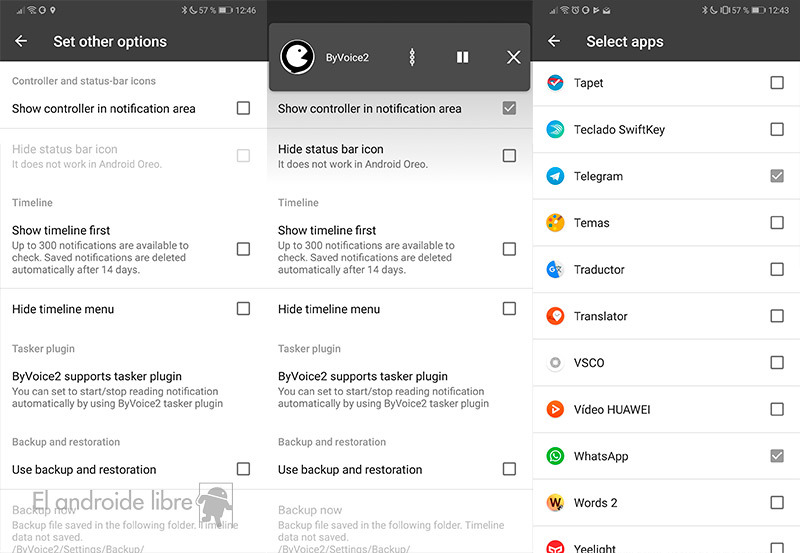
Task: Select the Teclado SwiftKey app name
Action: (619, 130)
